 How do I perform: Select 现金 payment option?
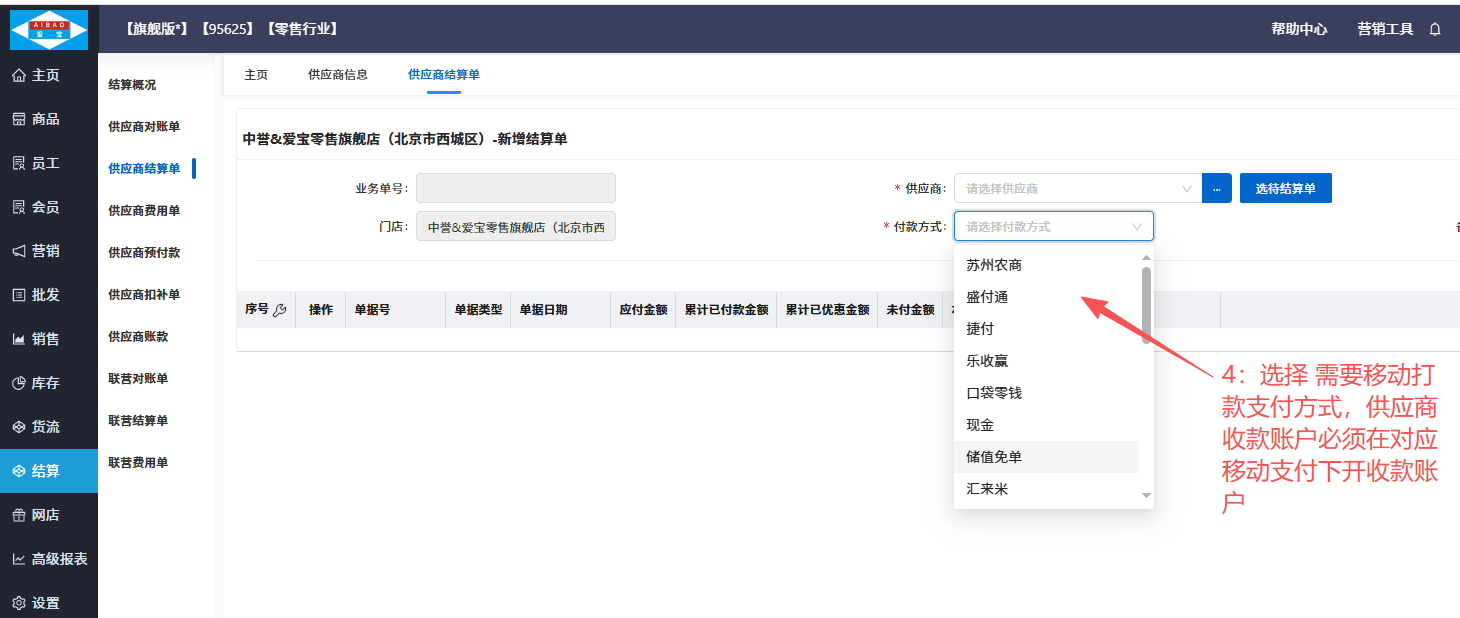[1046, 425]
